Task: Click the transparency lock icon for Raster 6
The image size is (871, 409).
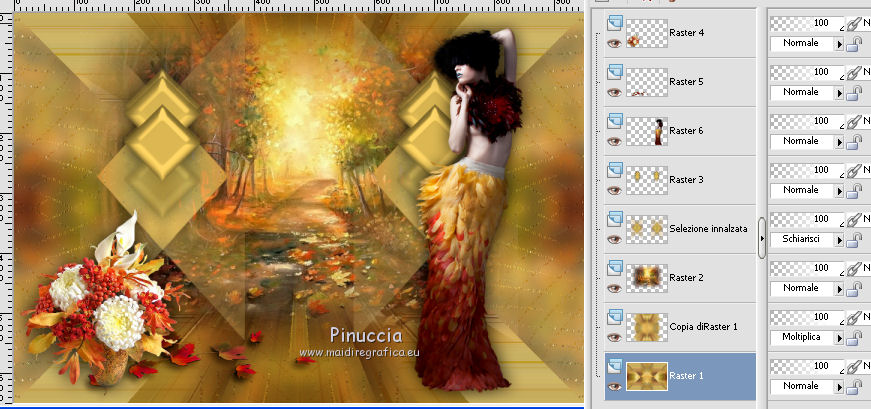Action: pos(854,143)
